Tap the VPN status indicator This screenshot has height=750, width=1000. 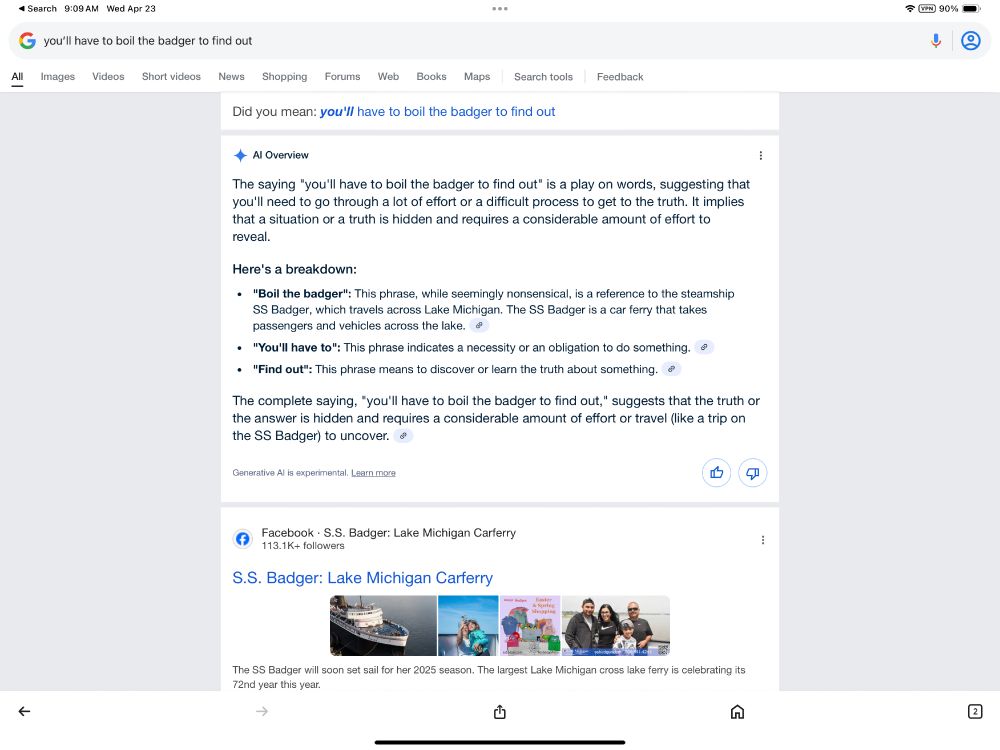point(927,8)
